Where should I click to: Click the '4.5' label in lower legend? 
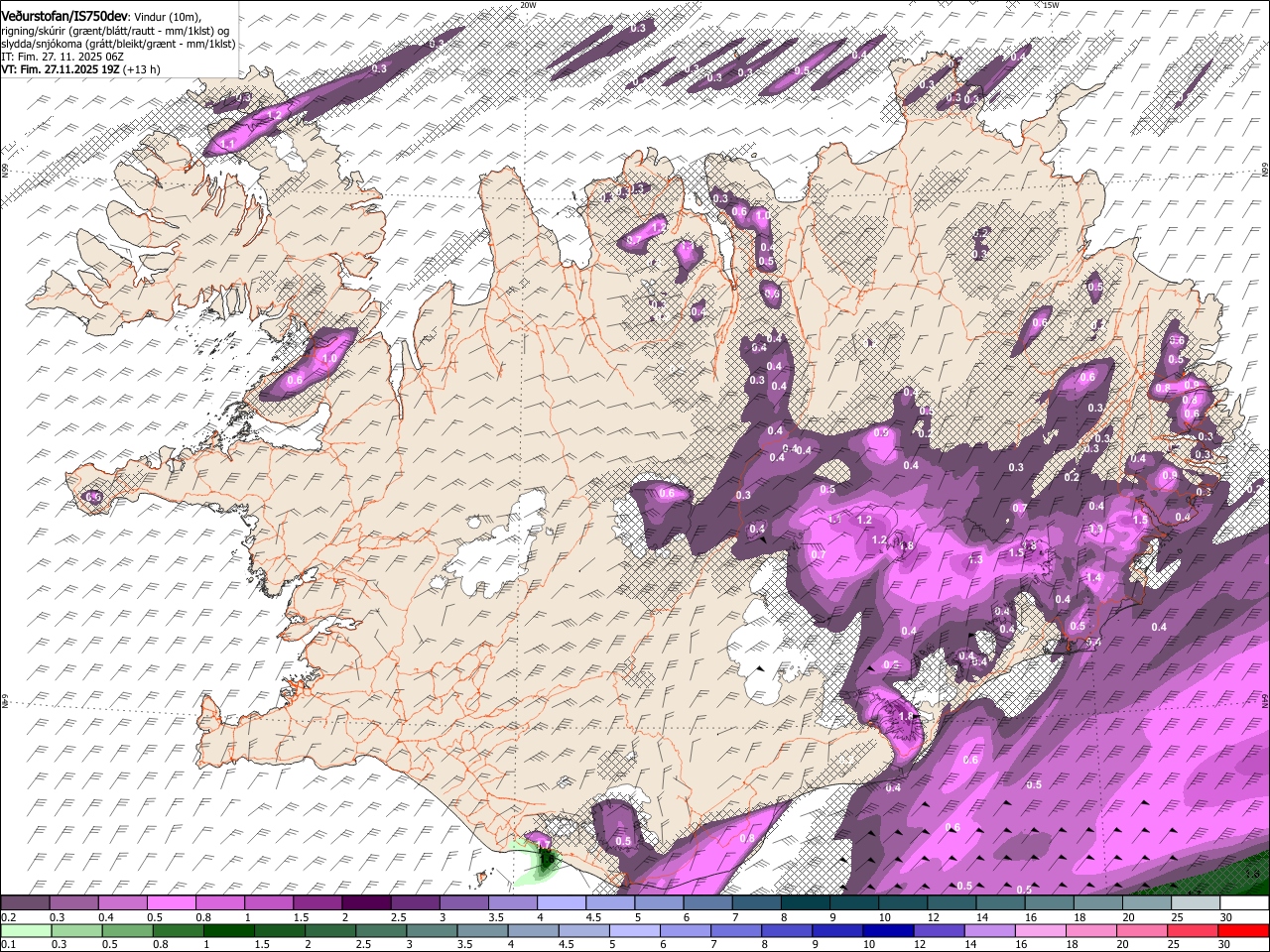pyautogui.click(x=569, y=944)
